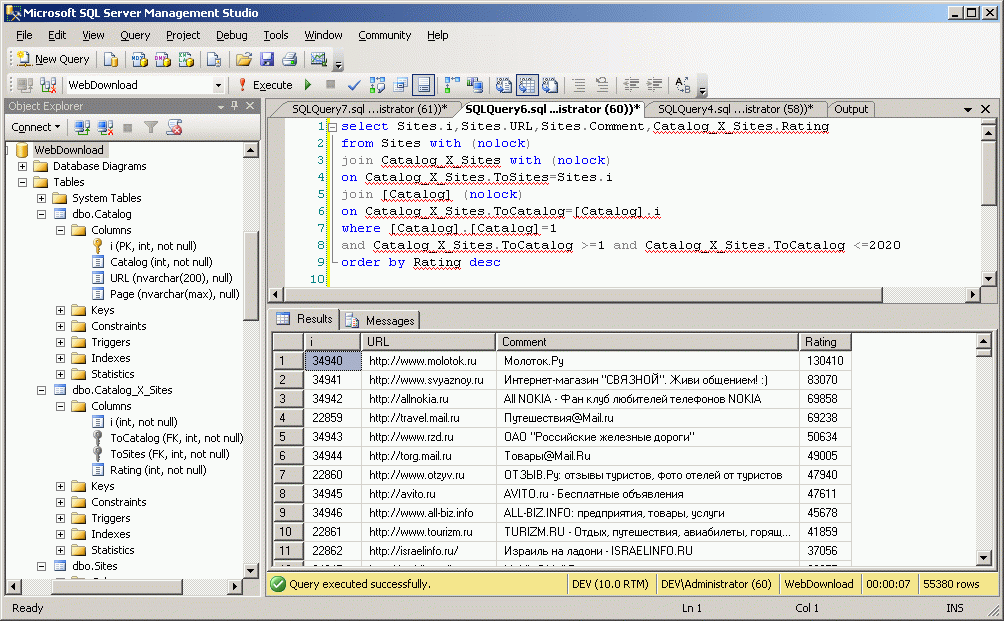Toggle Auto Hide pin on Object Explorer
This screenshot has height=621, width=1004.
(x=234, y=106)
